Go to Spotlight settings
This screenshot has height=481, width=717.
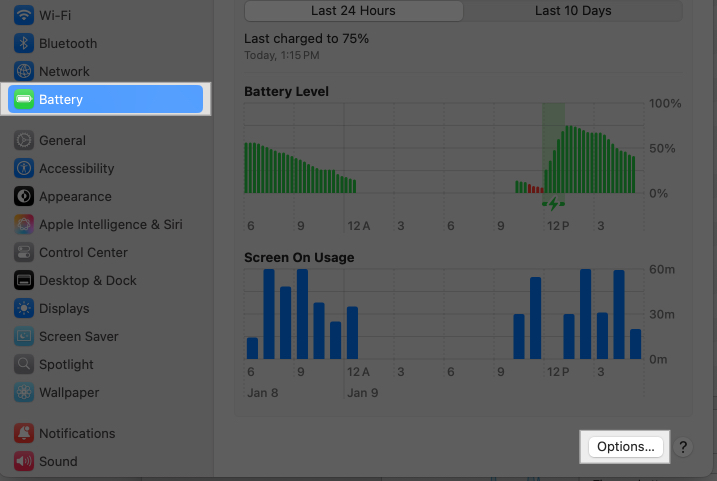pyautogui.click(x=106, y=364)
